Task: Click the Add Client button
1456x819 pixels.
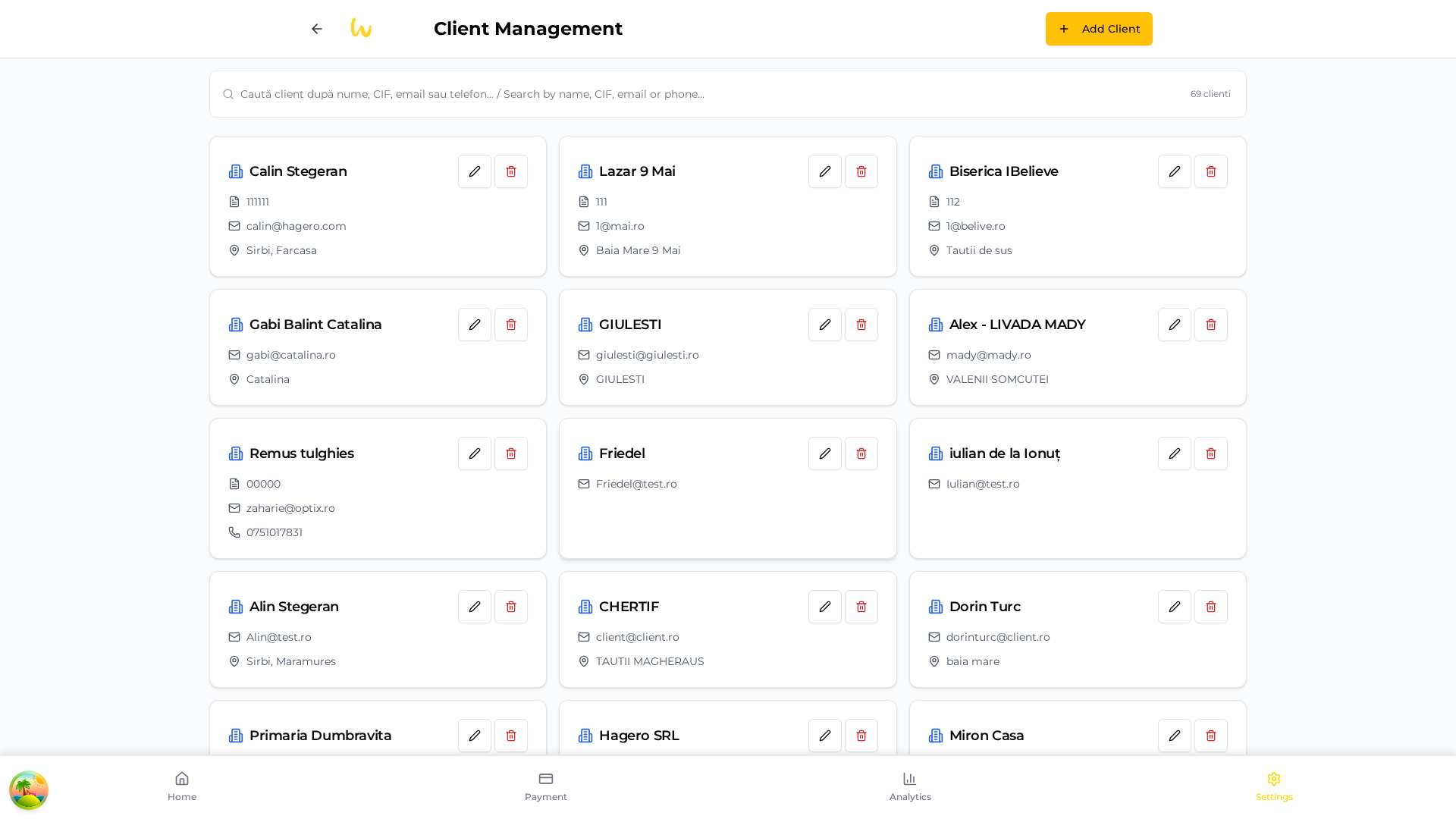Action: click(x=1099, y=29)
